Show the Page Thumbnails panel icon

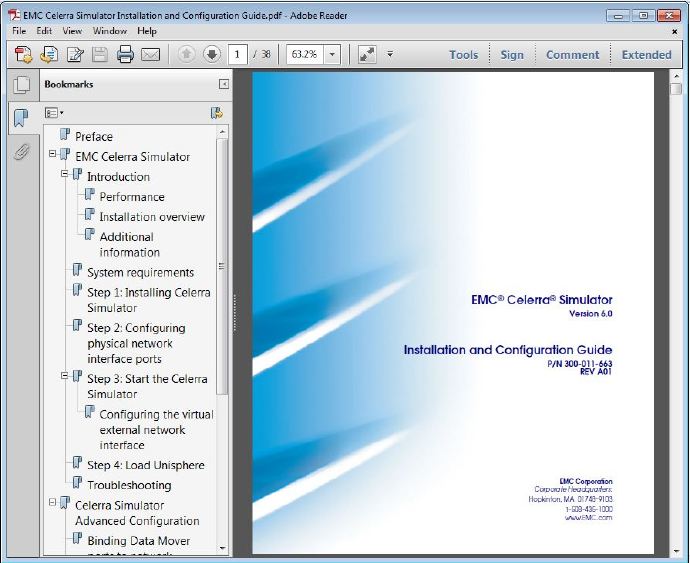click(22, 85)
